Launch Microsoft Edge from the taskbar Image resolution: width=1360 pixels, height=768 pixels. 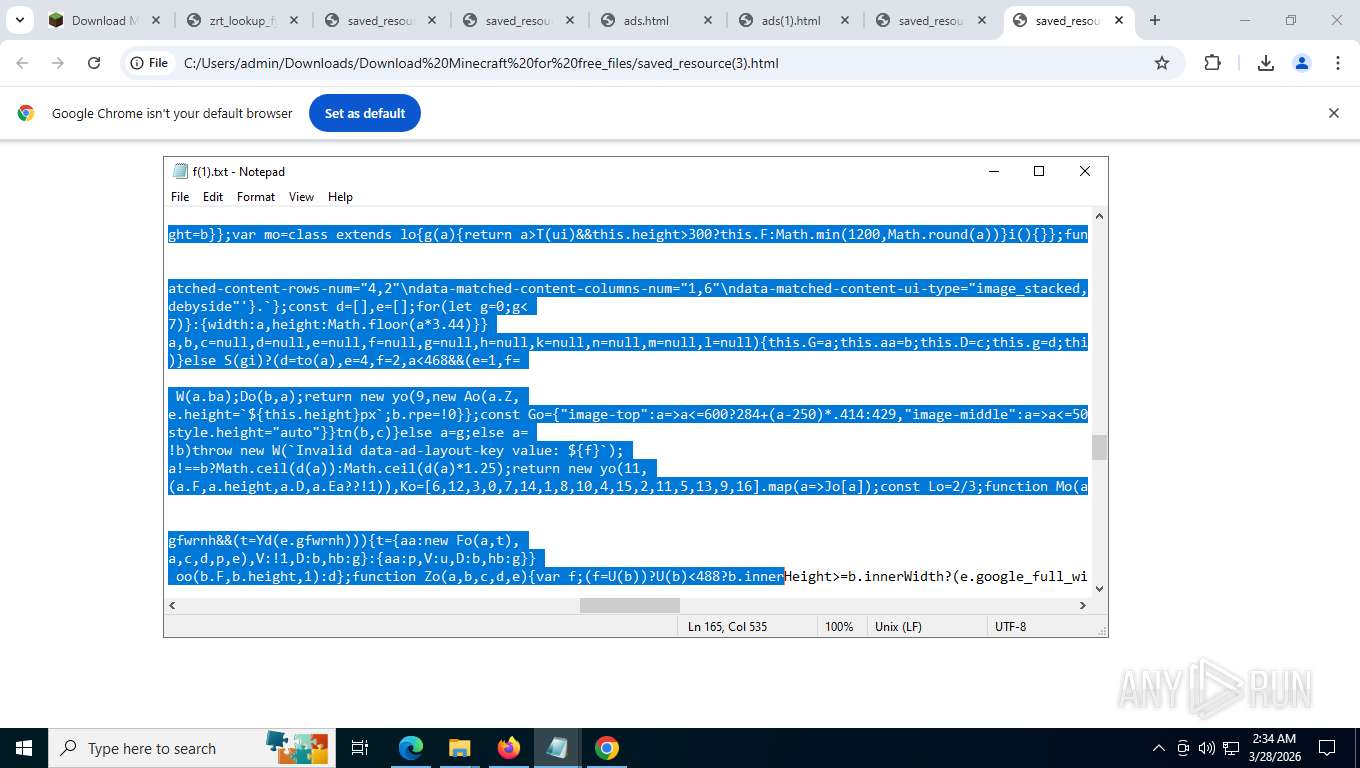(411, 748)
